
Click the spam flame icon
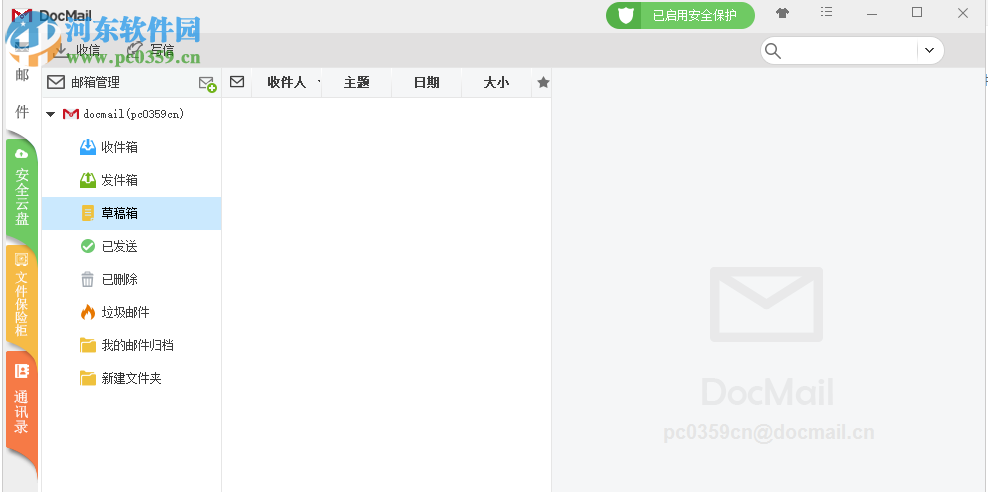coord(88,312)
